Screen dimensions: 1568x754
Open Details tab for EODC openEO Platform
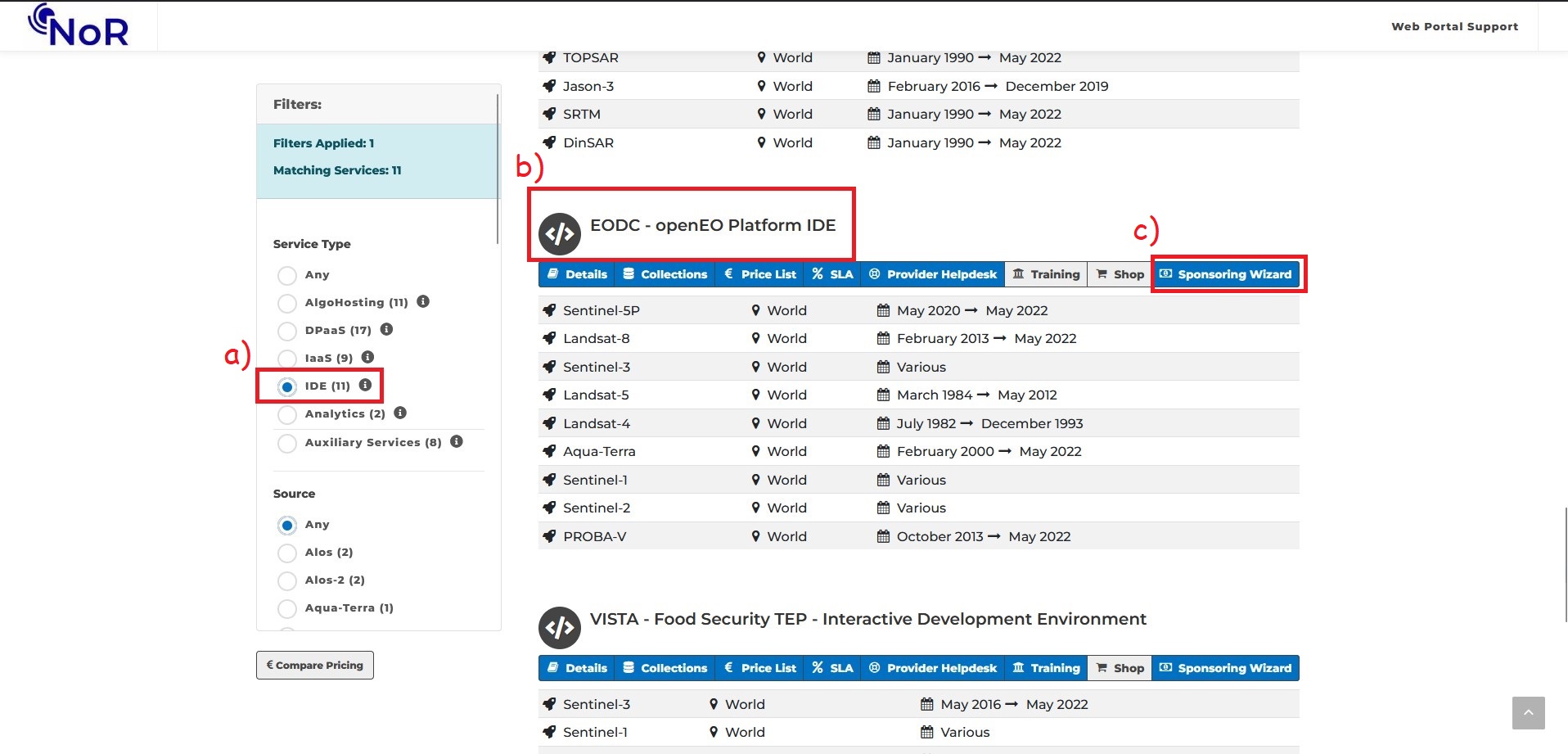(578, 274)
